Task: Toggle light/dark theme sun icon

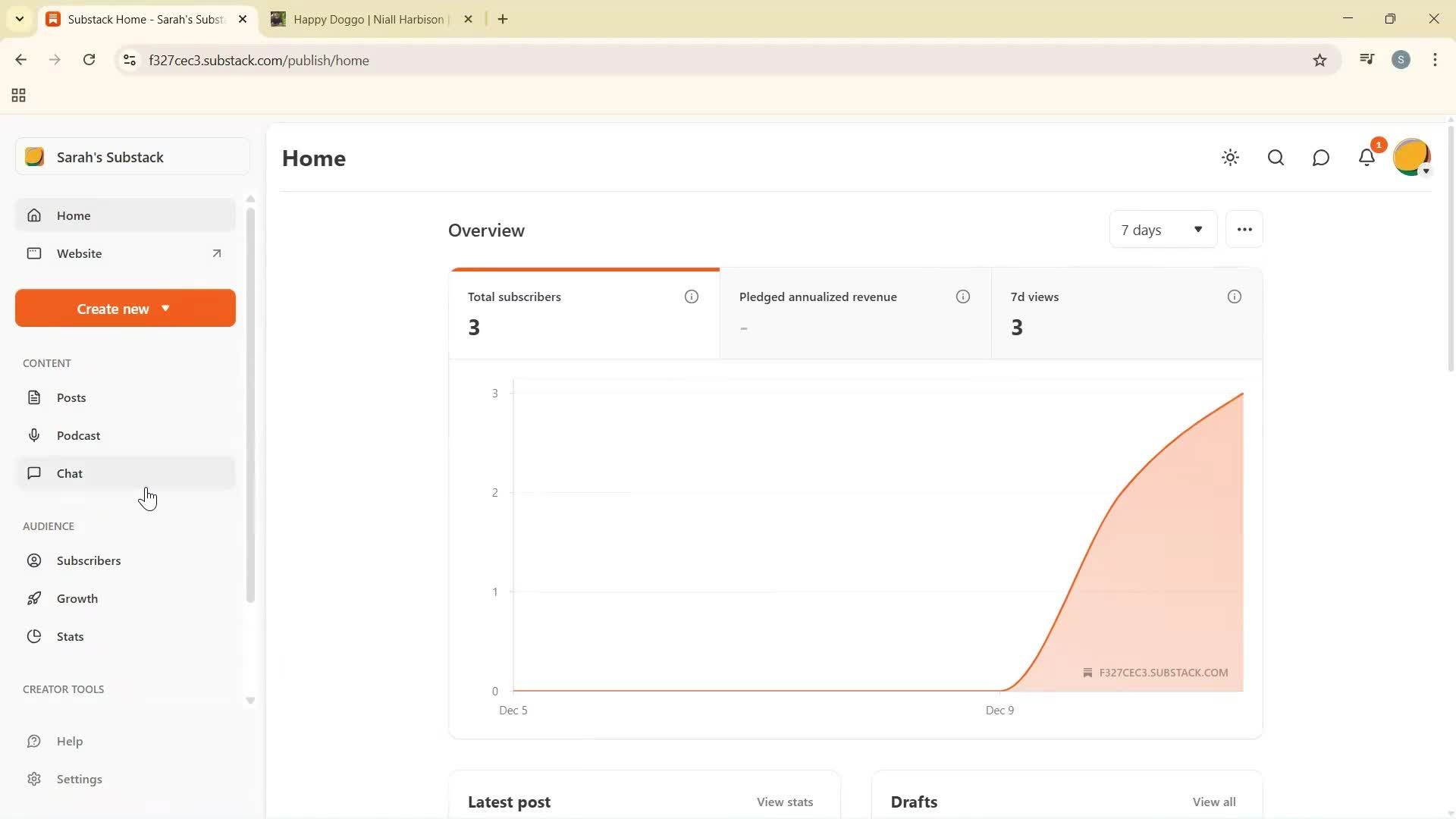Action: pos(1230,158)
